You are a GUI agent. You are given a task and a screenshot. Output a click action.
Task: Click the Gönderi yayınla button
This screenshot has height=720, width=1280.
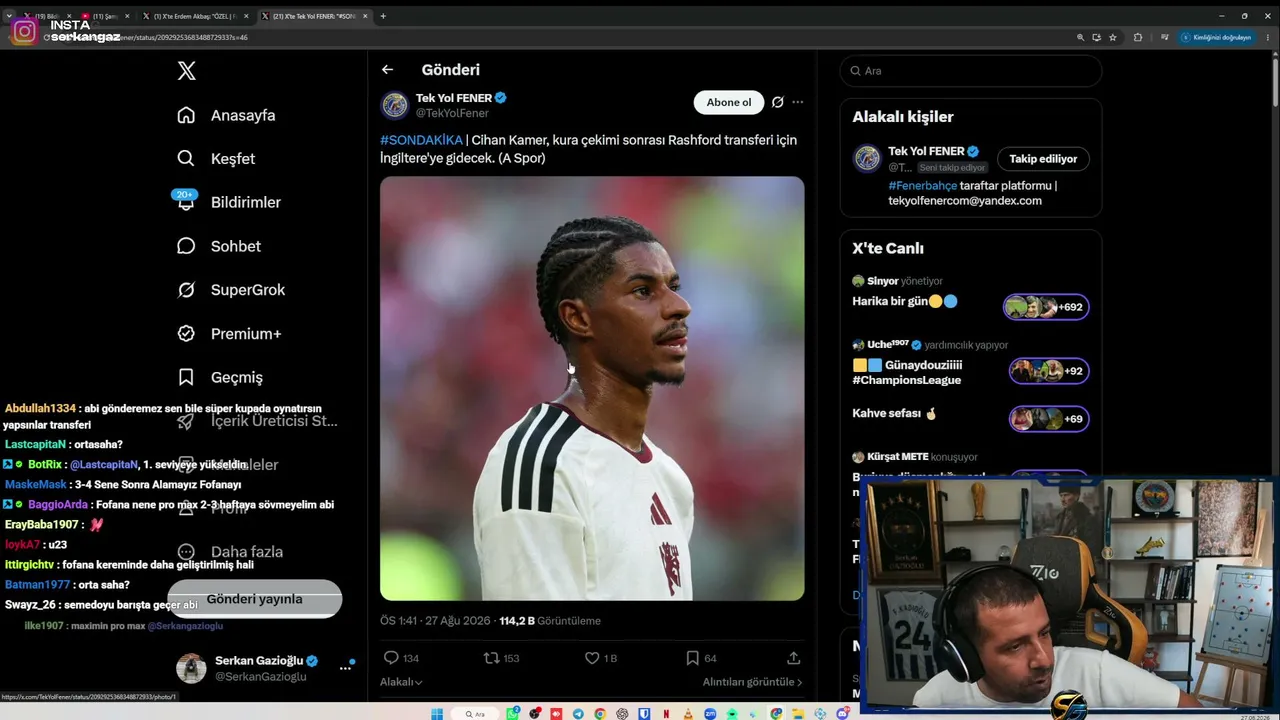coord(254,599)
